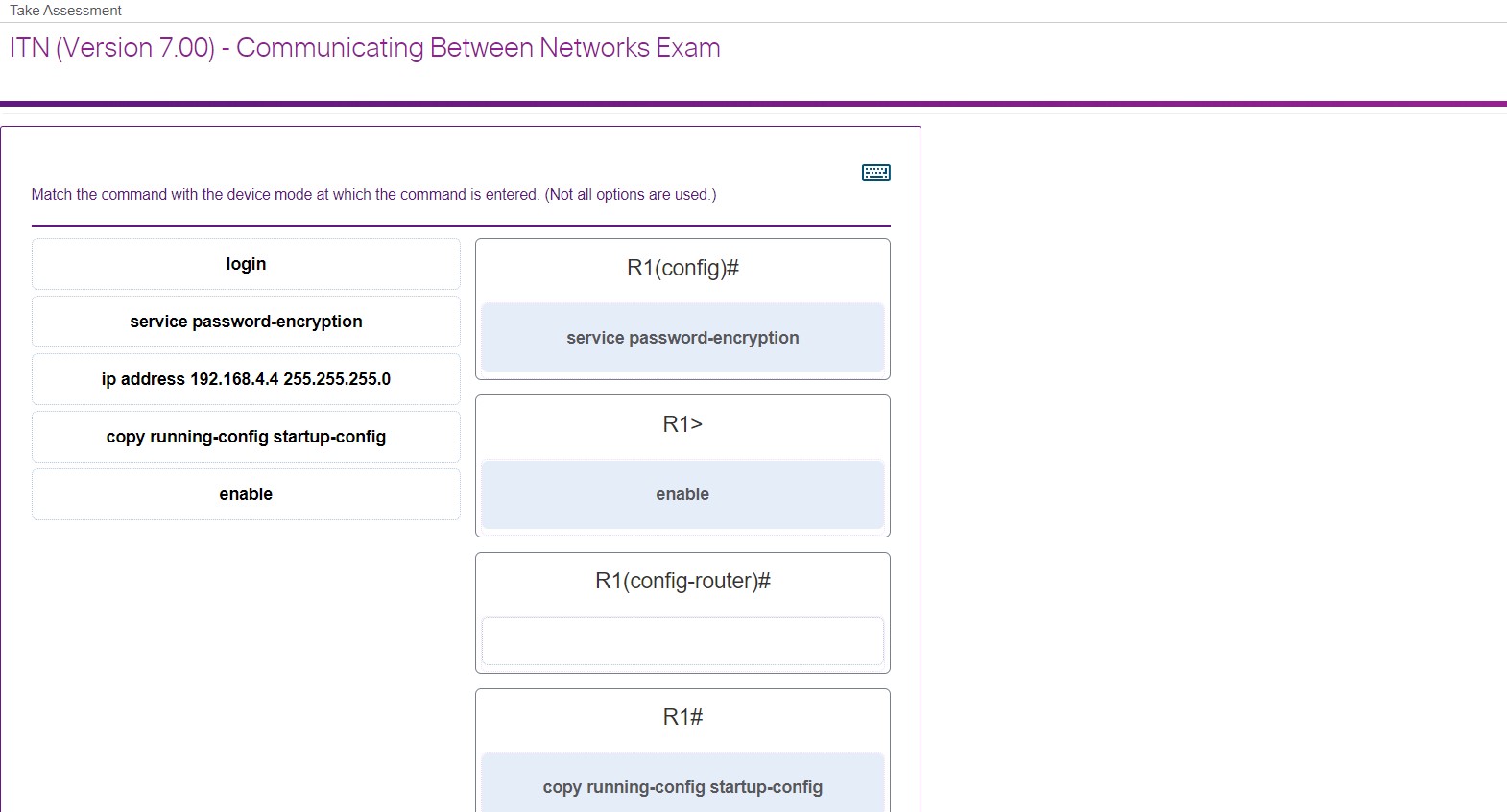Viewport: 1507px width, 812px height.
Task: Click inside the question answer panel
Action: [461, 576]
